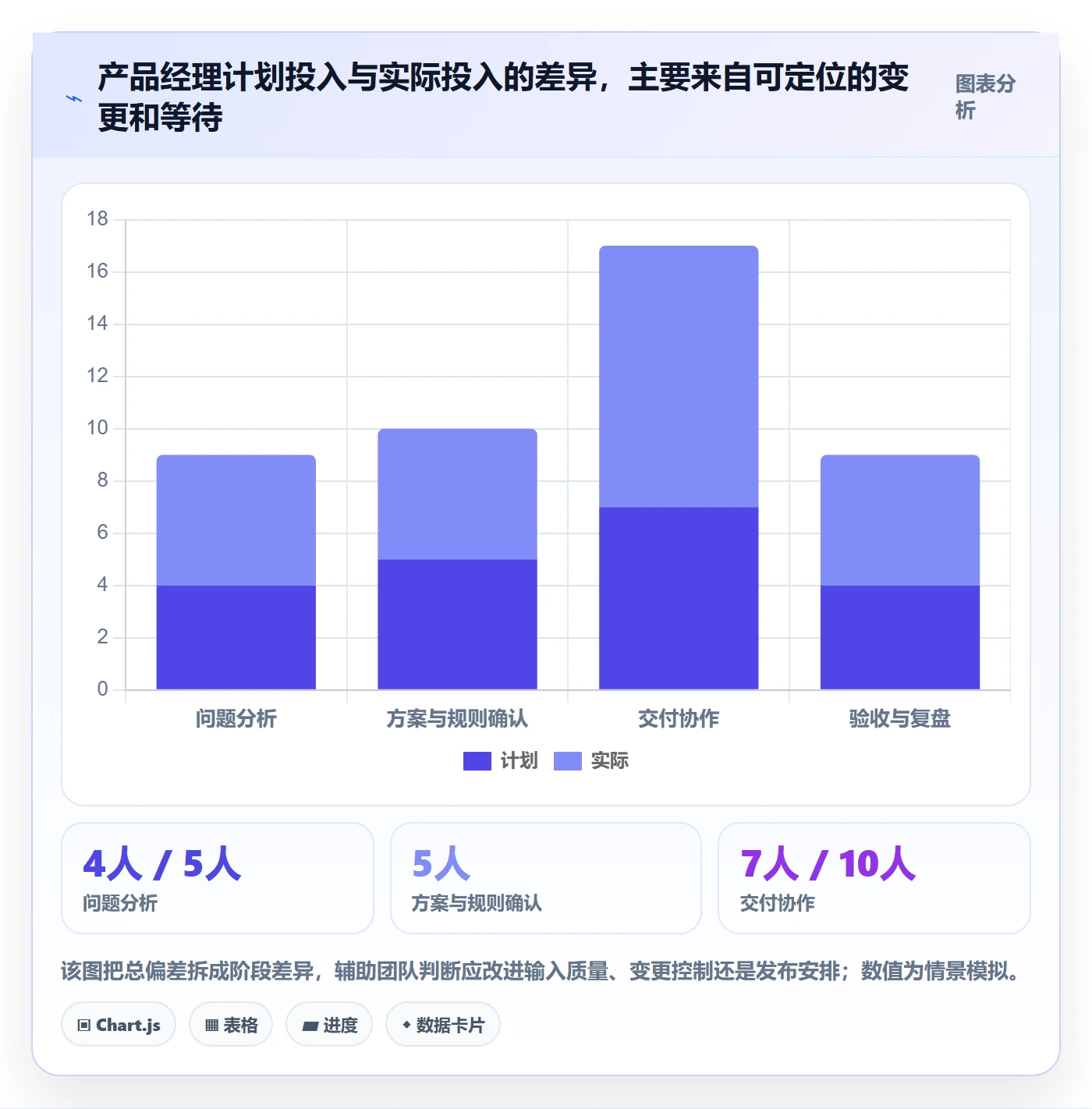Viewport: 1092px width, 1109px height.
Task: Open the 5人 方案与规则确认 data card
Action: click(x=546, y=878)
